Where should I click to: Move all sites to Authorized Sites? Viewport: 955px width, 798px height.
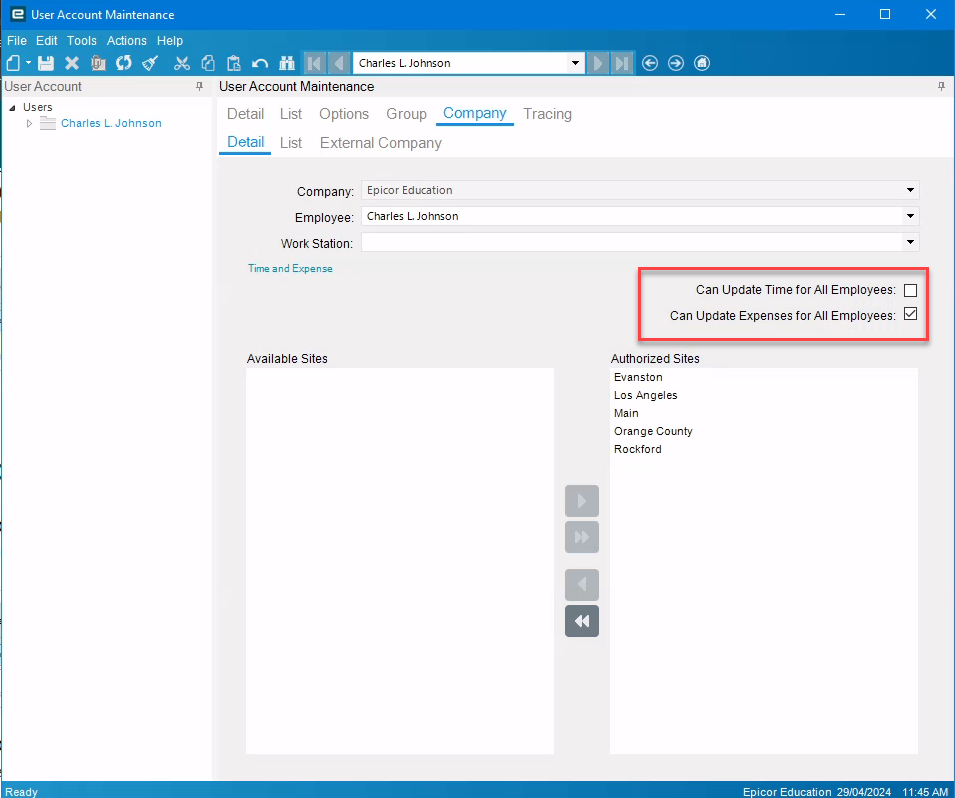(x=582, y=537)
